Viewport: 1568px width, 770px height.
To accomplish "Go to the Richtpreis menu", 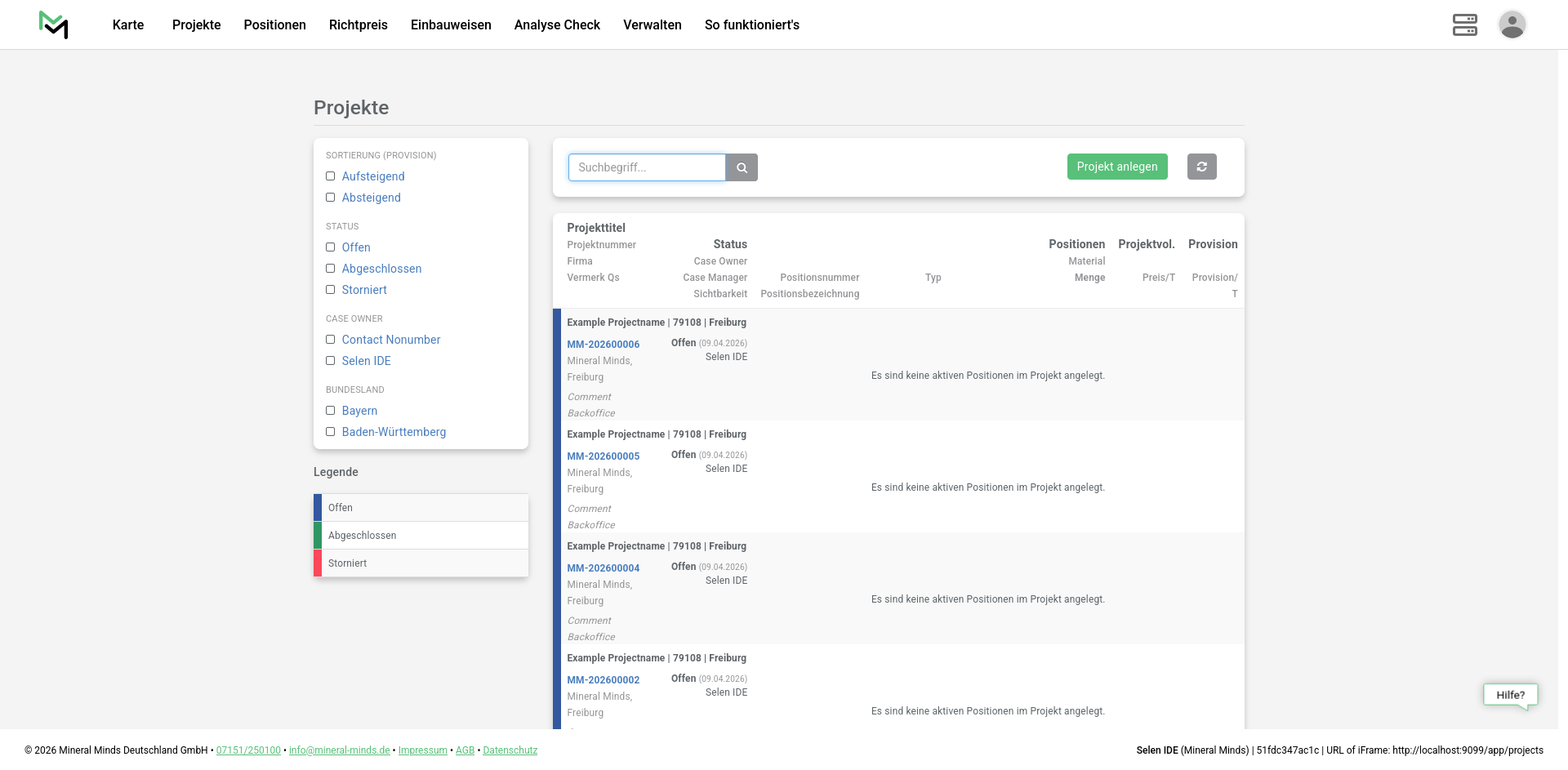I will coord(358,24).
